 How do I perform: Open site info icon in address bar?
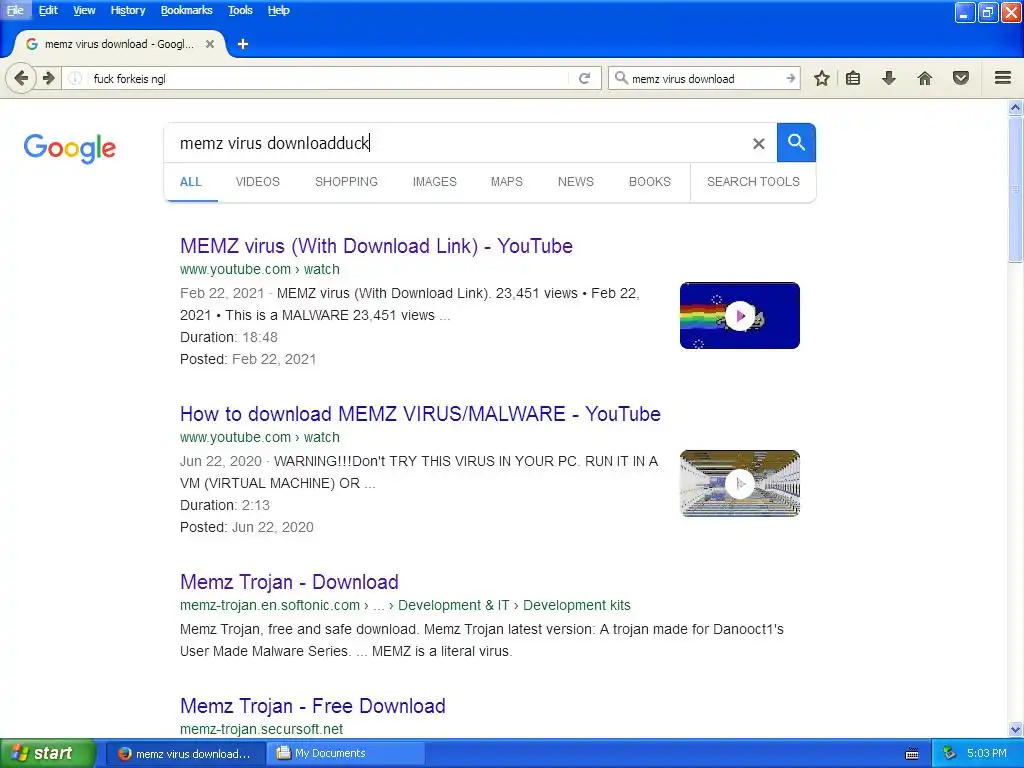pyautogui.click(x=75, y=78)
